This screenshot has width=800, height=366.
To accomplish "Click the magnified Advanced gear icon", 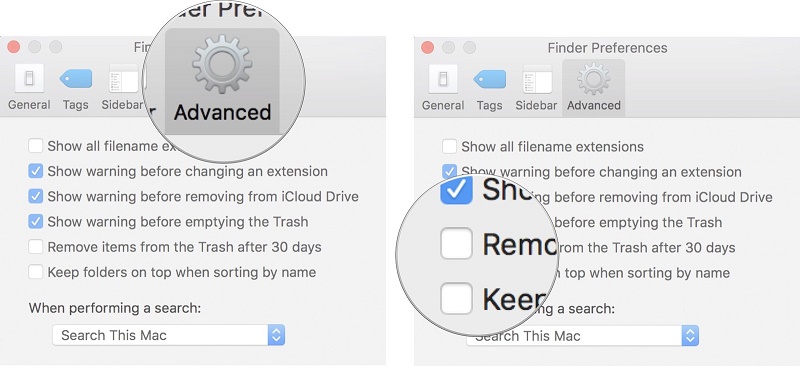I will coord(222,65).
